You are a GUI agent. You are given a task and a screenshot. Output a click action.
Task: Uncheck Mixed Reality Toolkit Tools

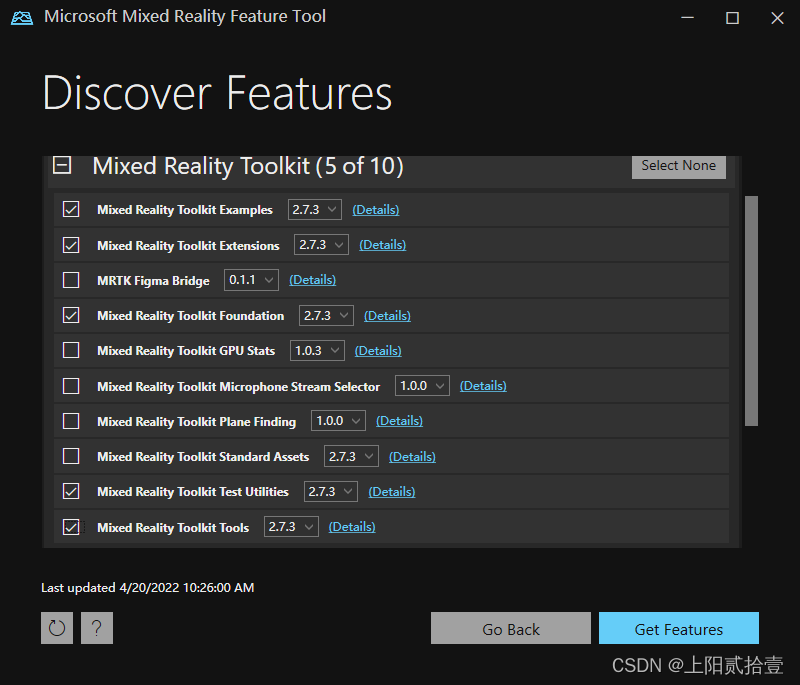coord(71,527)
